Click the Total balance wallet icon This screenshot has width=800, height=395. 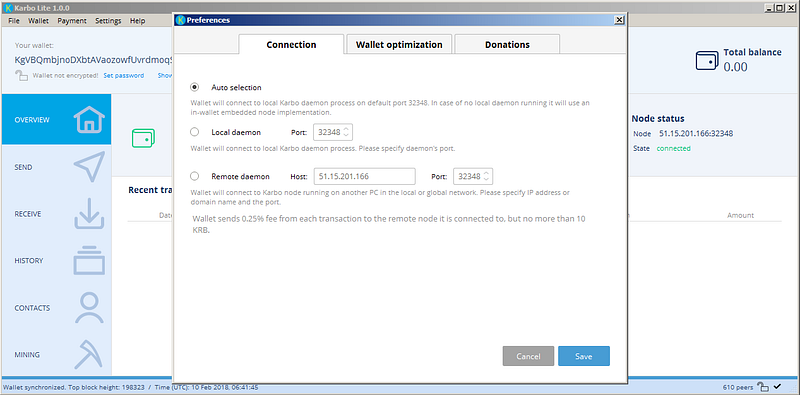point(707,61)
